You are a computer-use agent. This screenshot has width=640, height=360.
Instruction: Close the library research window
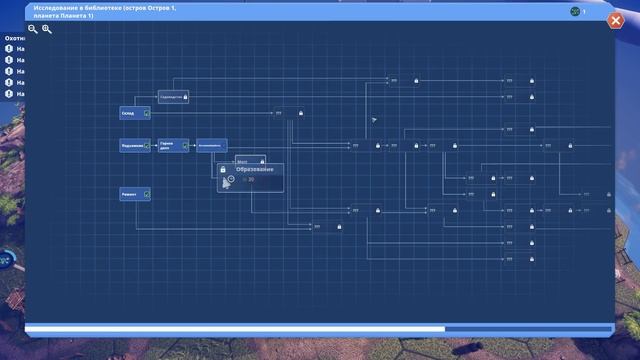616,20
